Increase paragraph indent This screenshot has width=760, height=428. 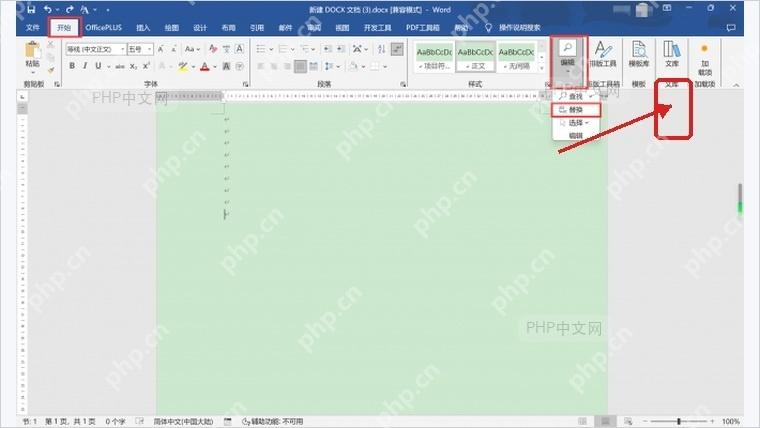point(341,48)
